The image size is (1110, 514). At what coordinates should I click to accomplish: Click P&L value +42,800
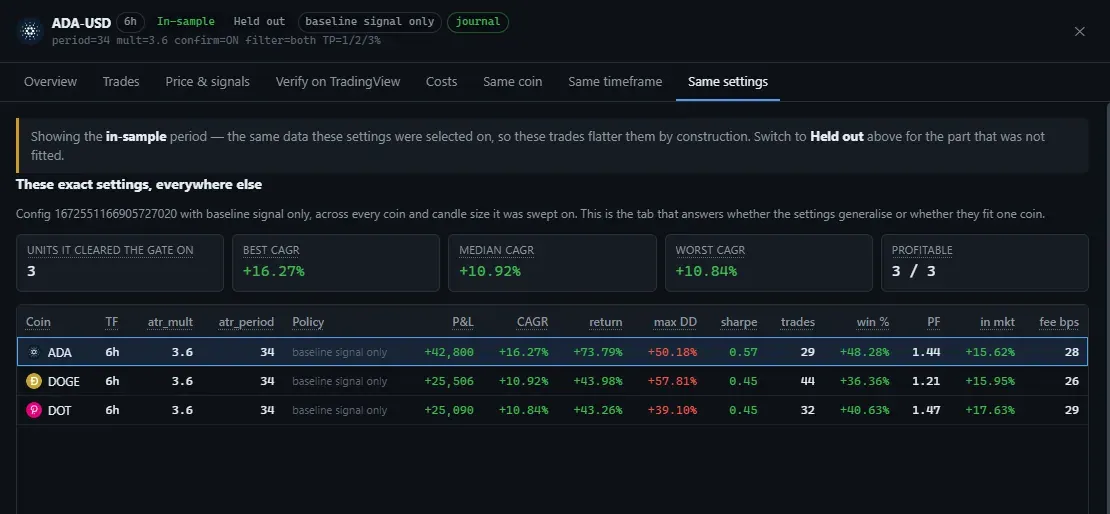[449, 352]
